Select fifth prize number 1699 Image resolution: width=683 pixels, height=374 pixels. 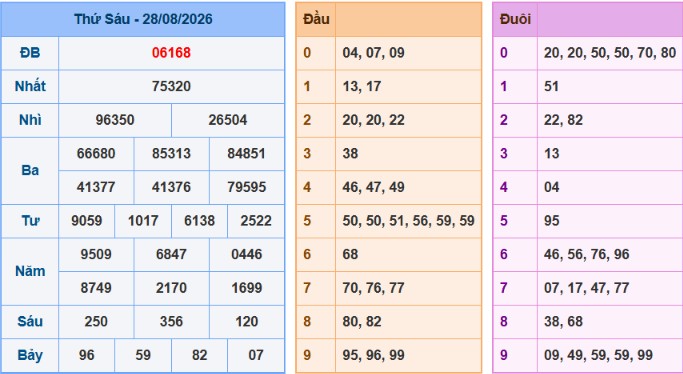[x=247, y=287]
